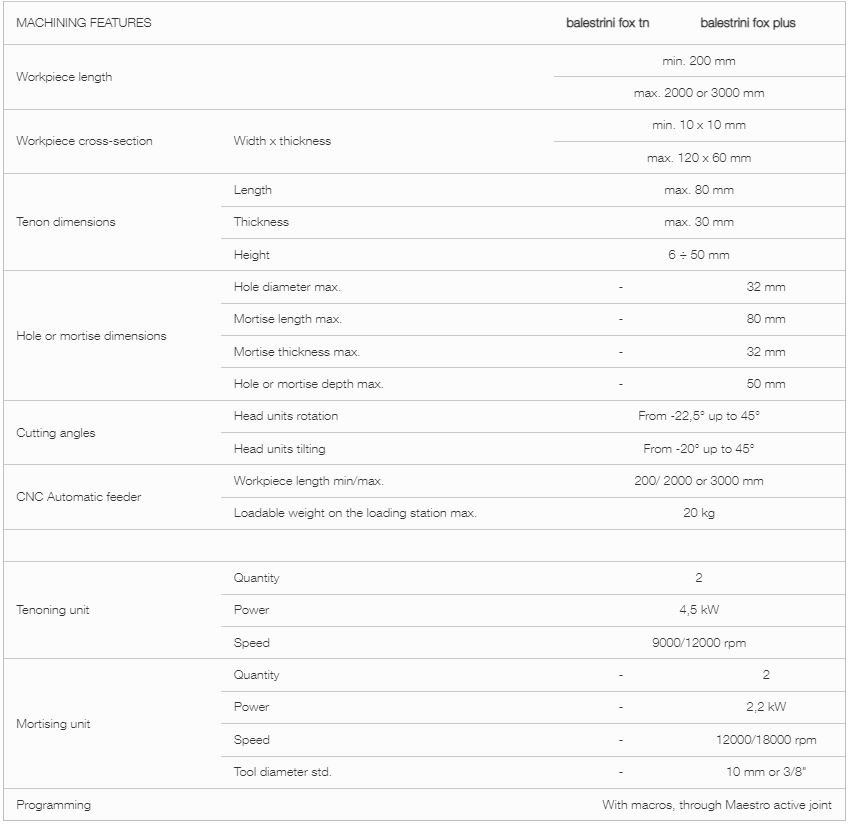
Task: Click the max. 120 x 60 mm cell
Action: (699, 158)
